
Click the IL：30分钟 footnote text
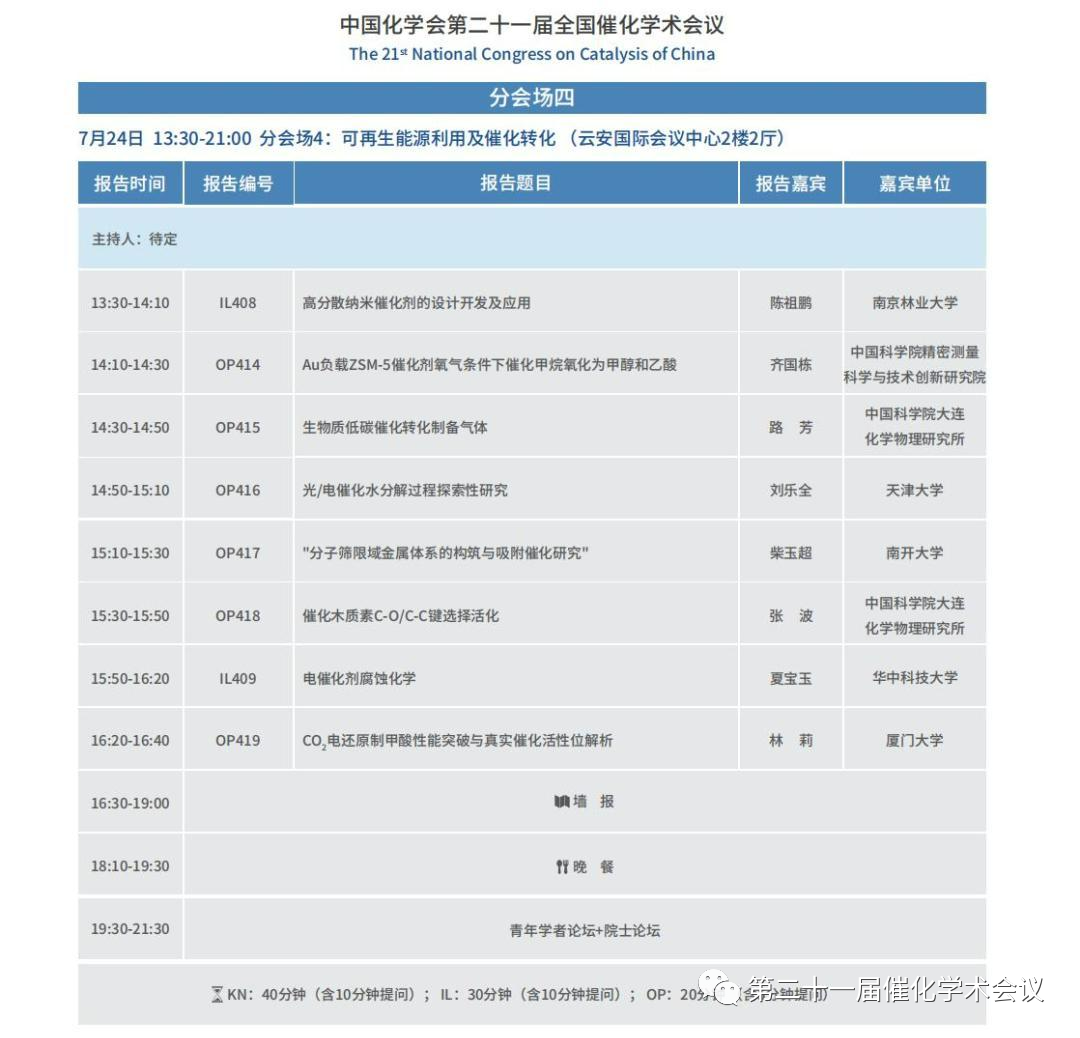(530, 995)
